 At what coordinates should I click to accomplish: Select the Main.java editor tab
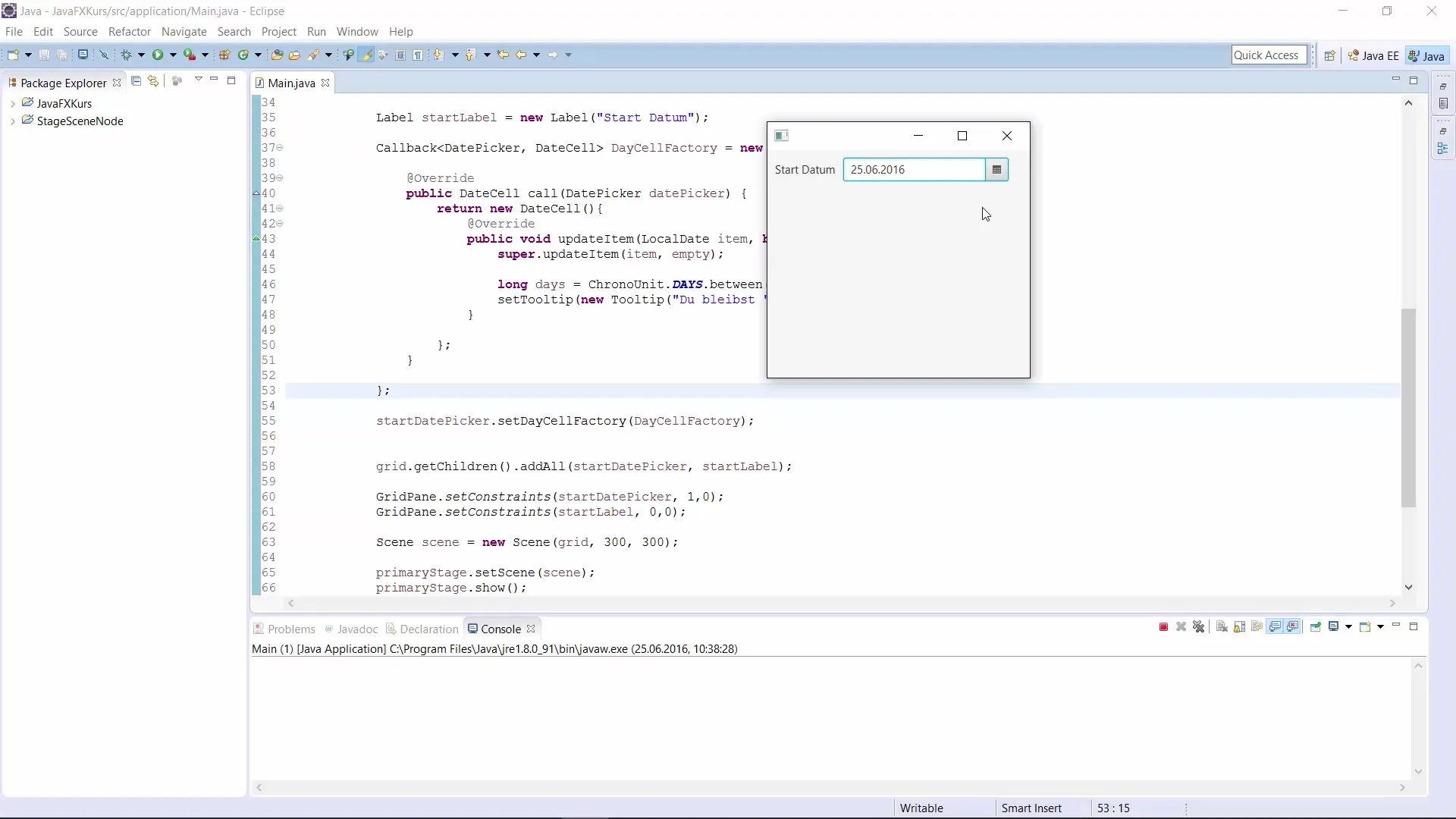(x=291, y=83)
